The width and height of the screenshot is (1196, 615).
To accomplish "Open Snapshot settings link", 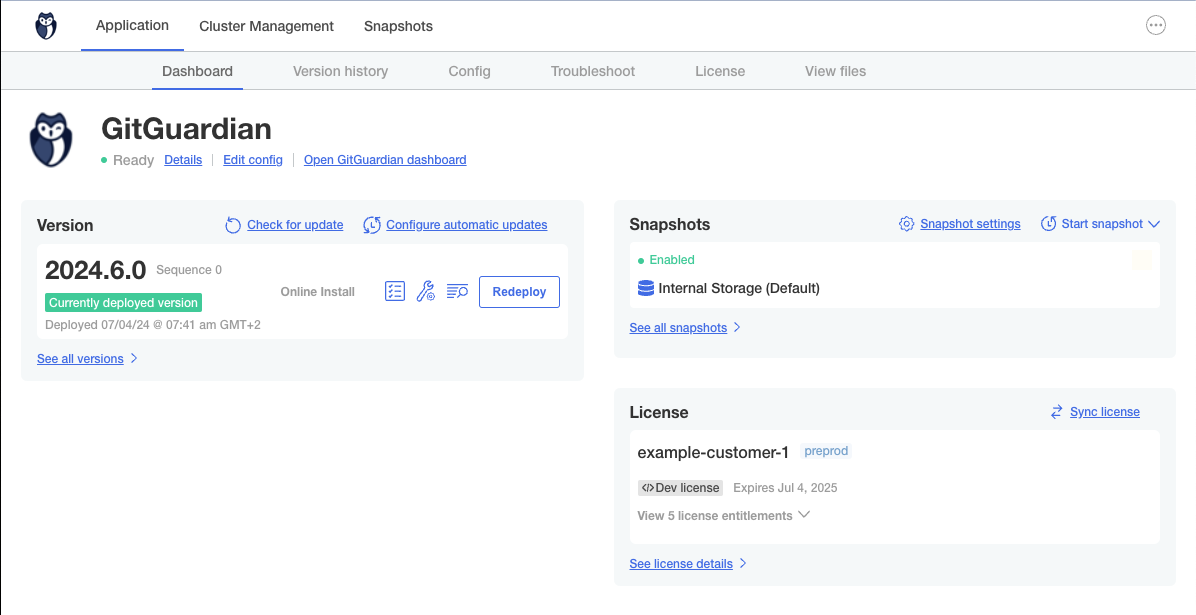I will point(970,224).
